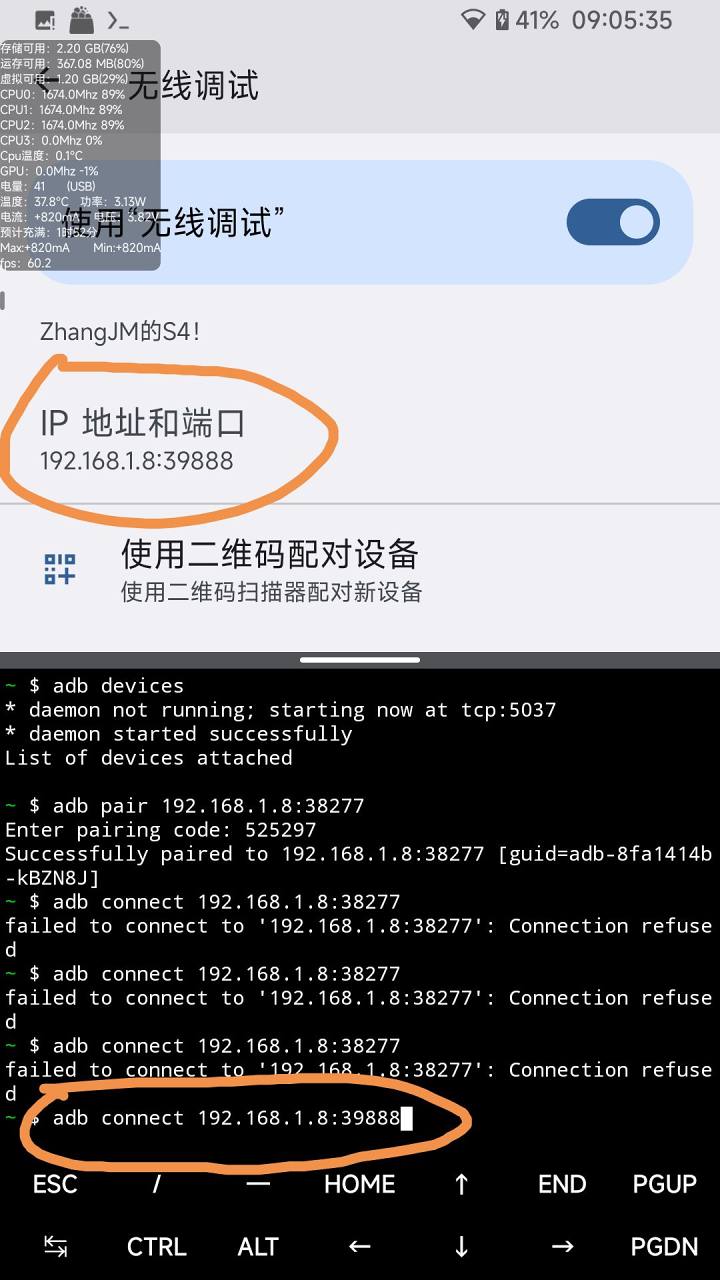Tap the slash key in extra keys
This screenshot has width=720, height=1280.
point(157,1185)
